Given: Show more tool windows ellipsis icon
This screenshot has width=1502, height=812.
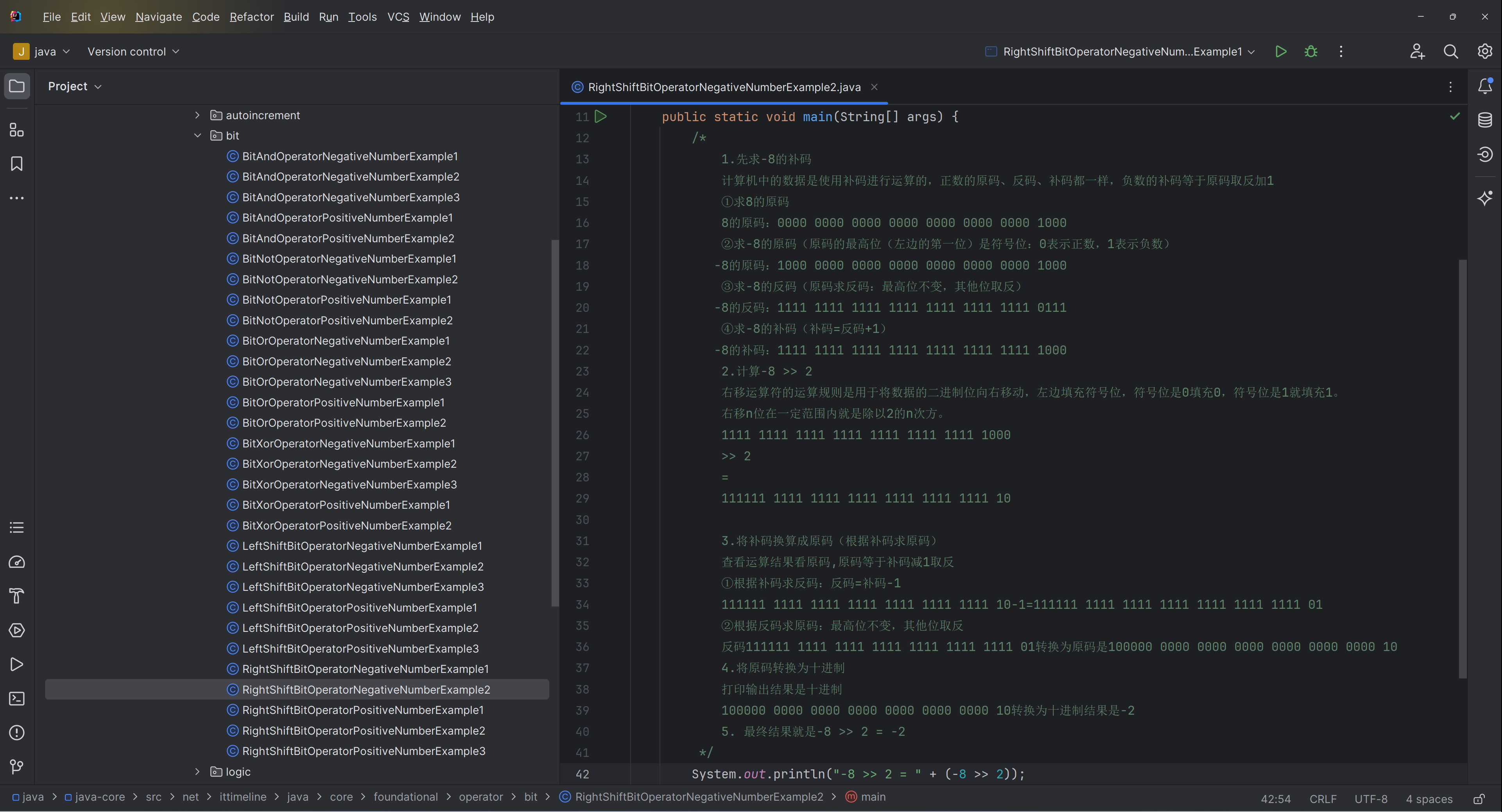Looking at the screenshot, I should point(17,198).
